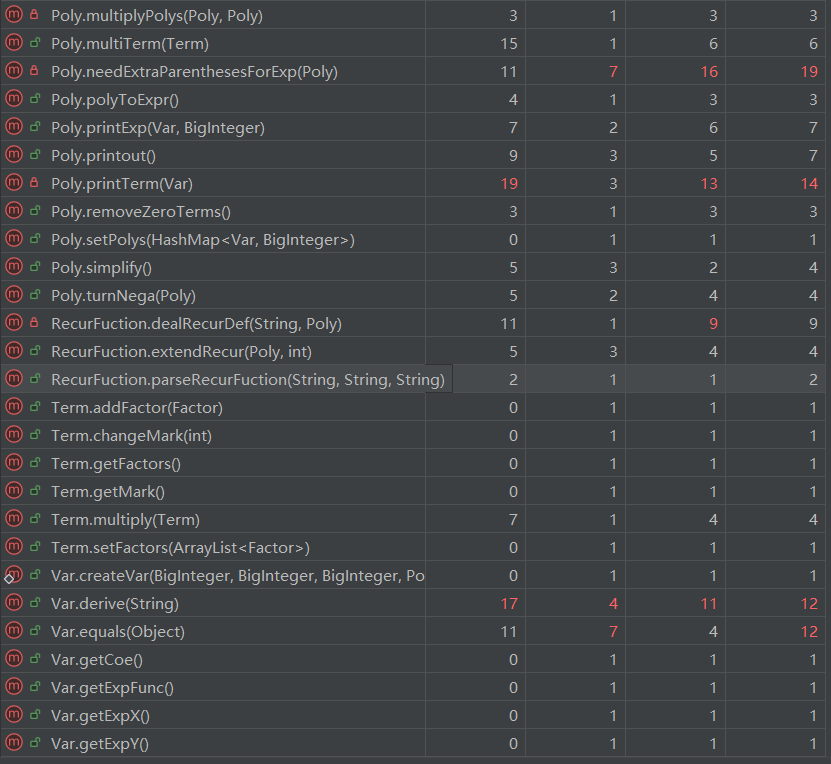Select the Term.getMark() method name
Viewport: 831px width, 764px height.
(x=108, y=492)
